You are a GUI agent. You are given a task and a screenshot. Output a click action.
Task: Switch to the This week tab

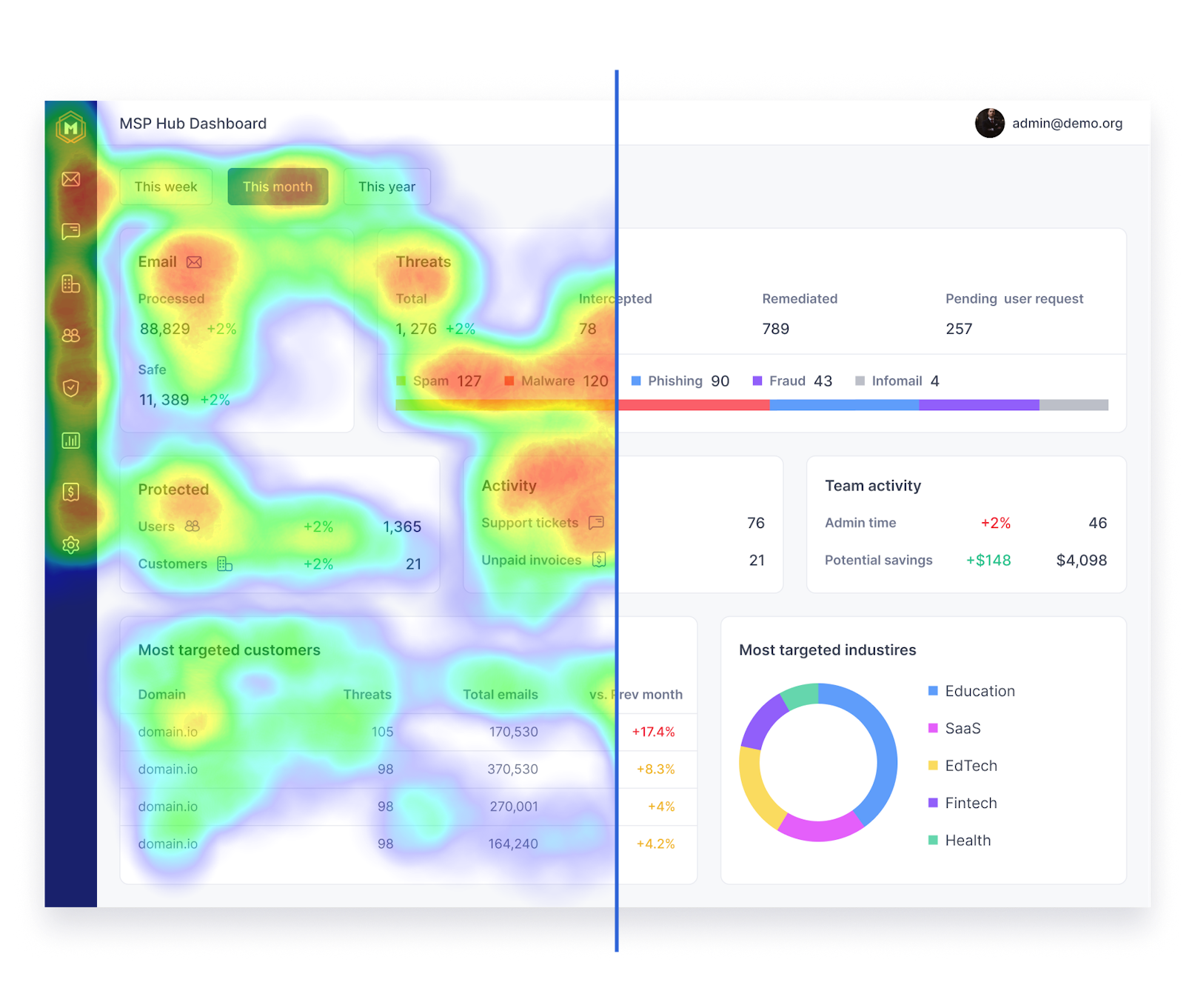click(x=166, y=187)
